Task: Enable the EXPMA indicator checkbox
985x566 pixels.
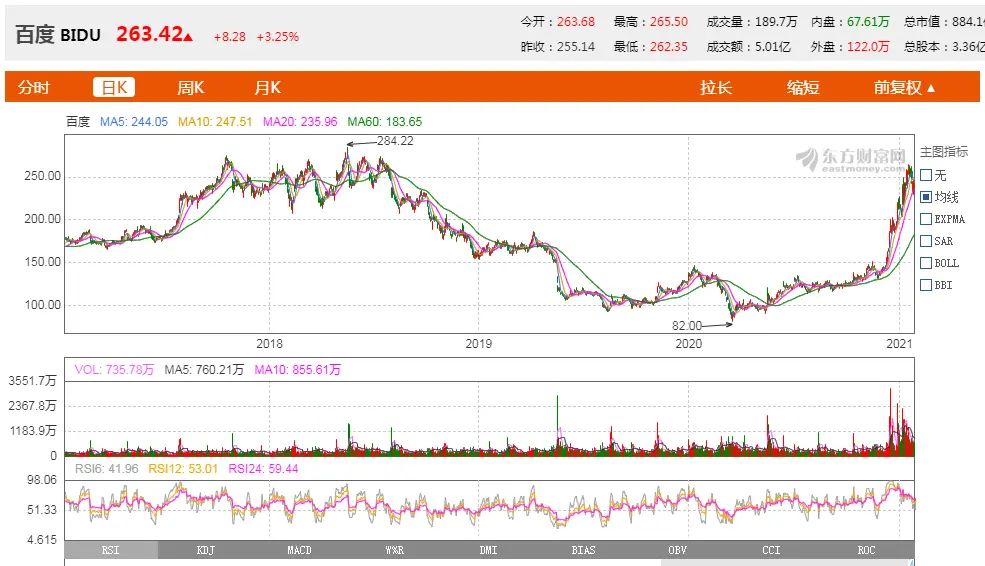Action: [x=925, y=219]
